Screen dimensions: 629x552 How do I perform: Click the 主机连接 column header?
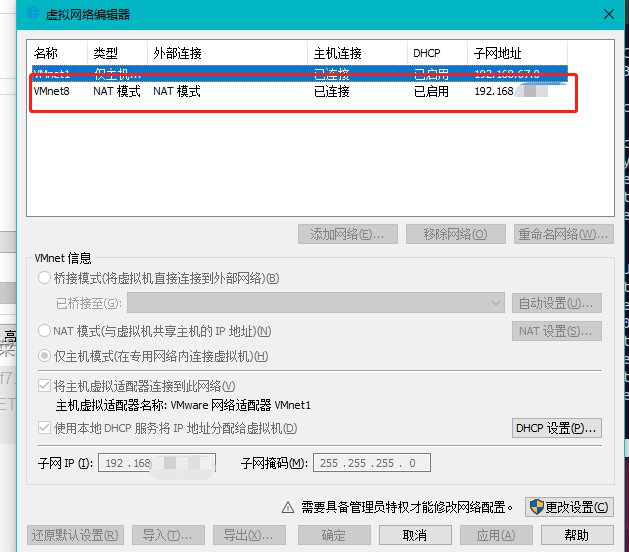coord(357,53)
